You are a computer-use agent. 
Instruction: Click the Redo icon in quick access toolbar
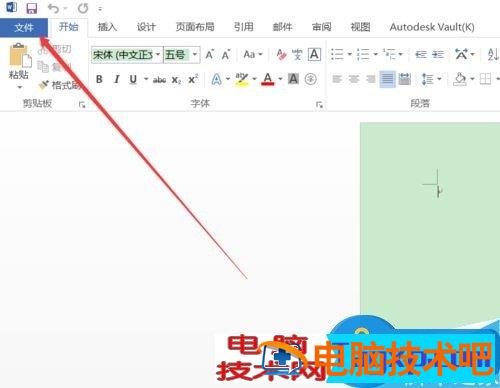click(83, 8)
